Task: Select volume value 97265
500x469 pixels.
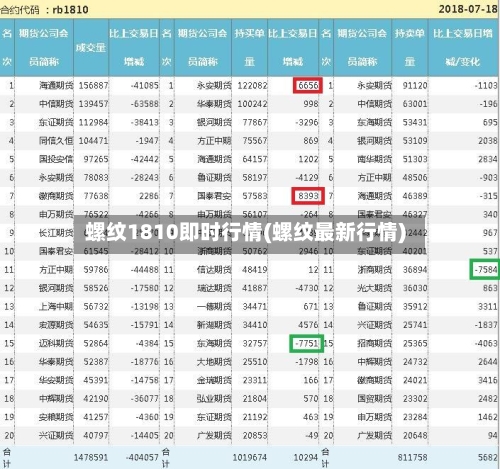Action: (96, 159)
